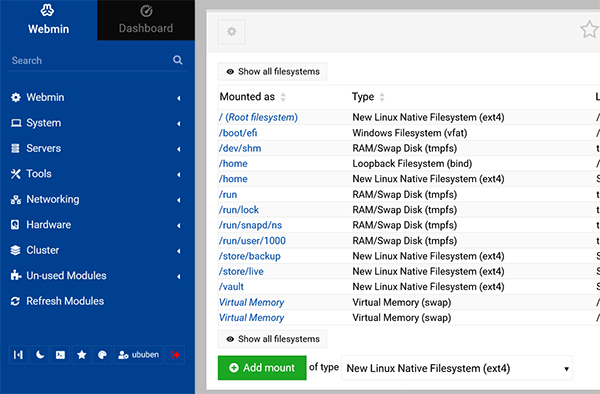The width and height of the screenshot is (600, 394).
Task: Open /run/snapd/ns mount link
Action: tap(250, 225)
